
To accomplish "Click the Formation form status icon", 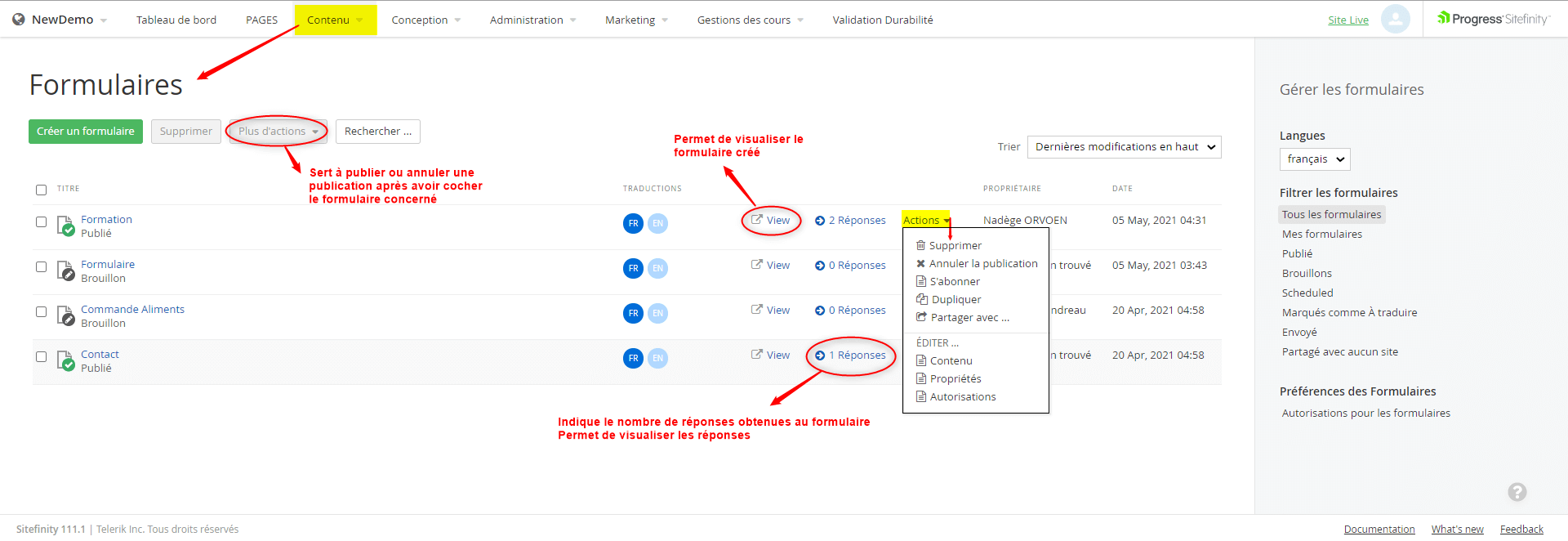I will pos(66,226).
